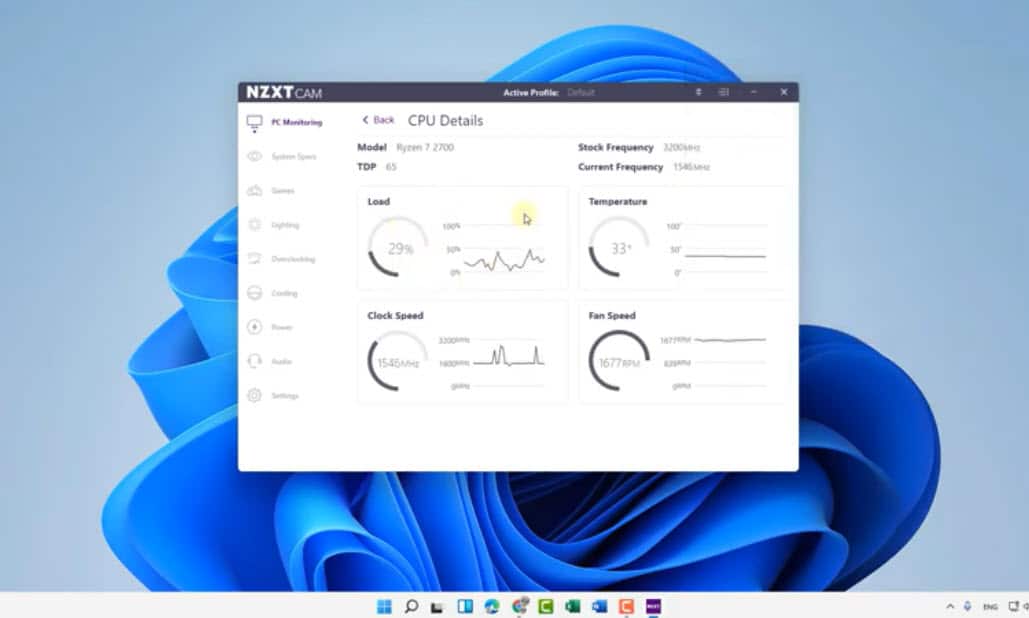Click the CPU Load gauge showing 29%

(399, 248)
